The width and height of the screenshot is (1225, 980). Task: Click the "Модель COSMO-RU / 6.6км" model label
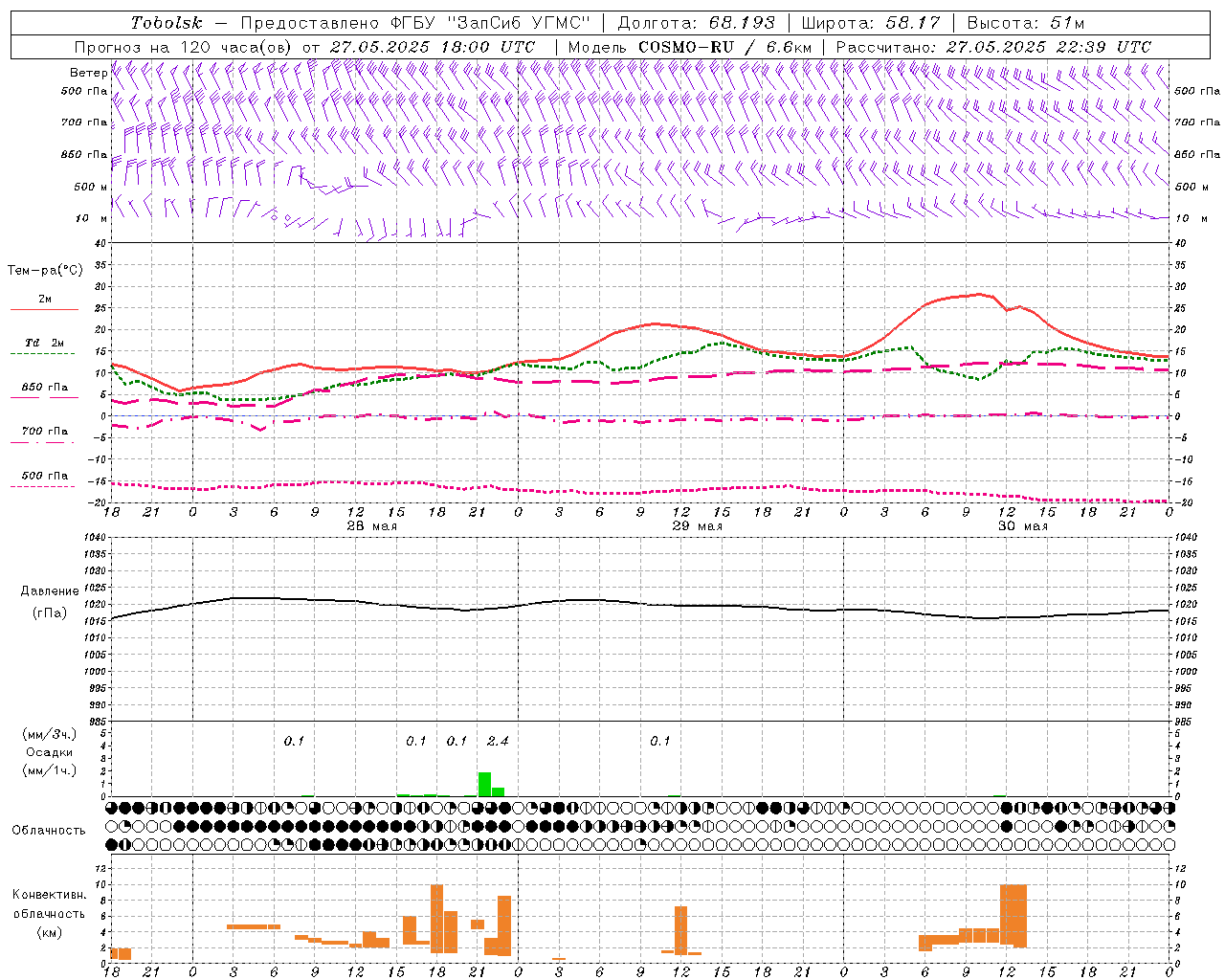pyautogui.click(x=690, y=47)
